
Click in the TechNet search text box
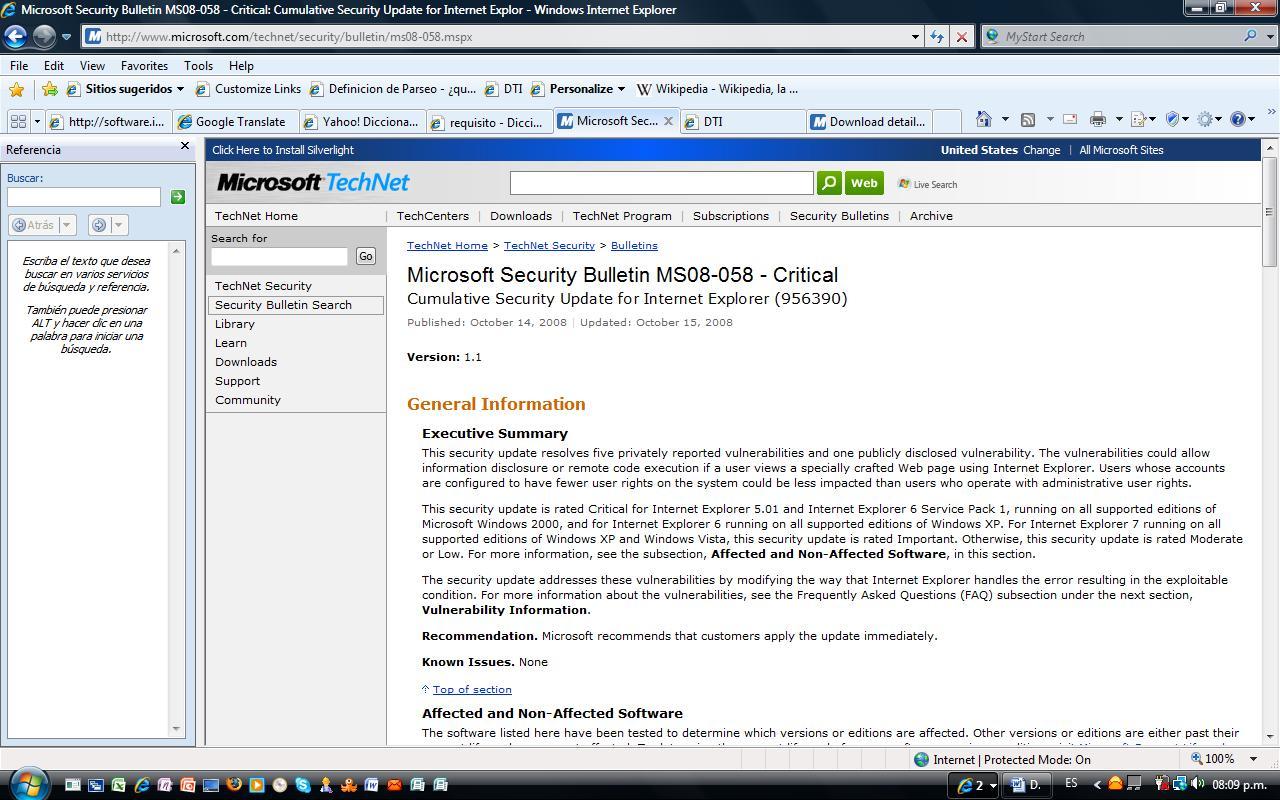661,183
